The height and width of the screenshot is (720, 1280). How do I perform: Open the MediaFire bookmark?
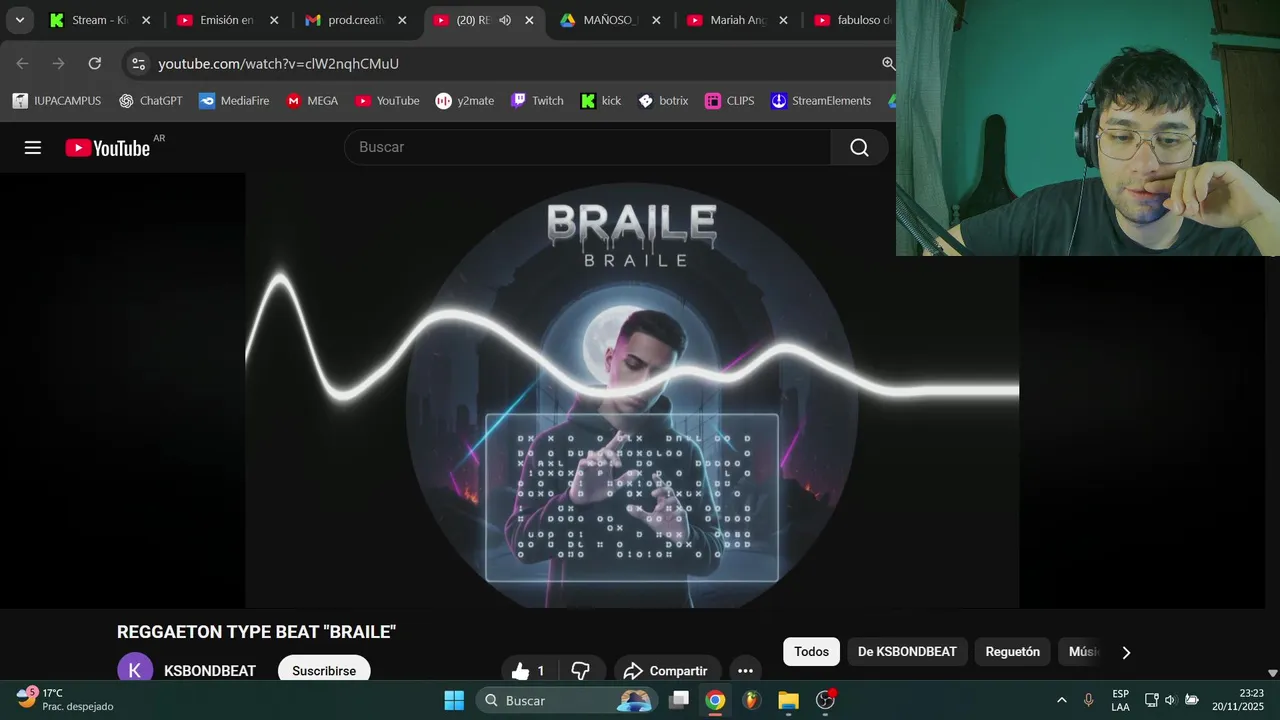(234, 101)
